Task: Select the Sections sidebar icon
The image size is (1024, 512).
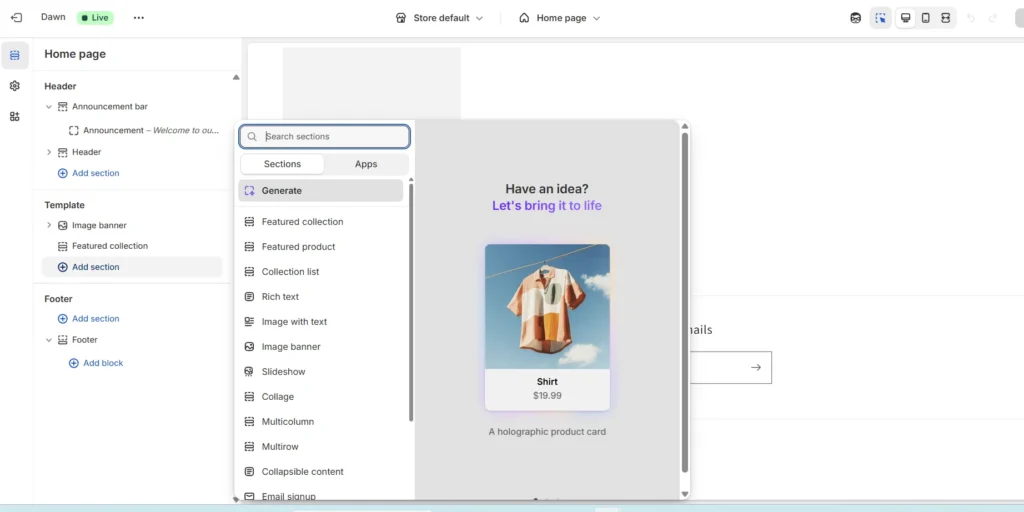Action: pyautogui.click(x=14, y=55)
